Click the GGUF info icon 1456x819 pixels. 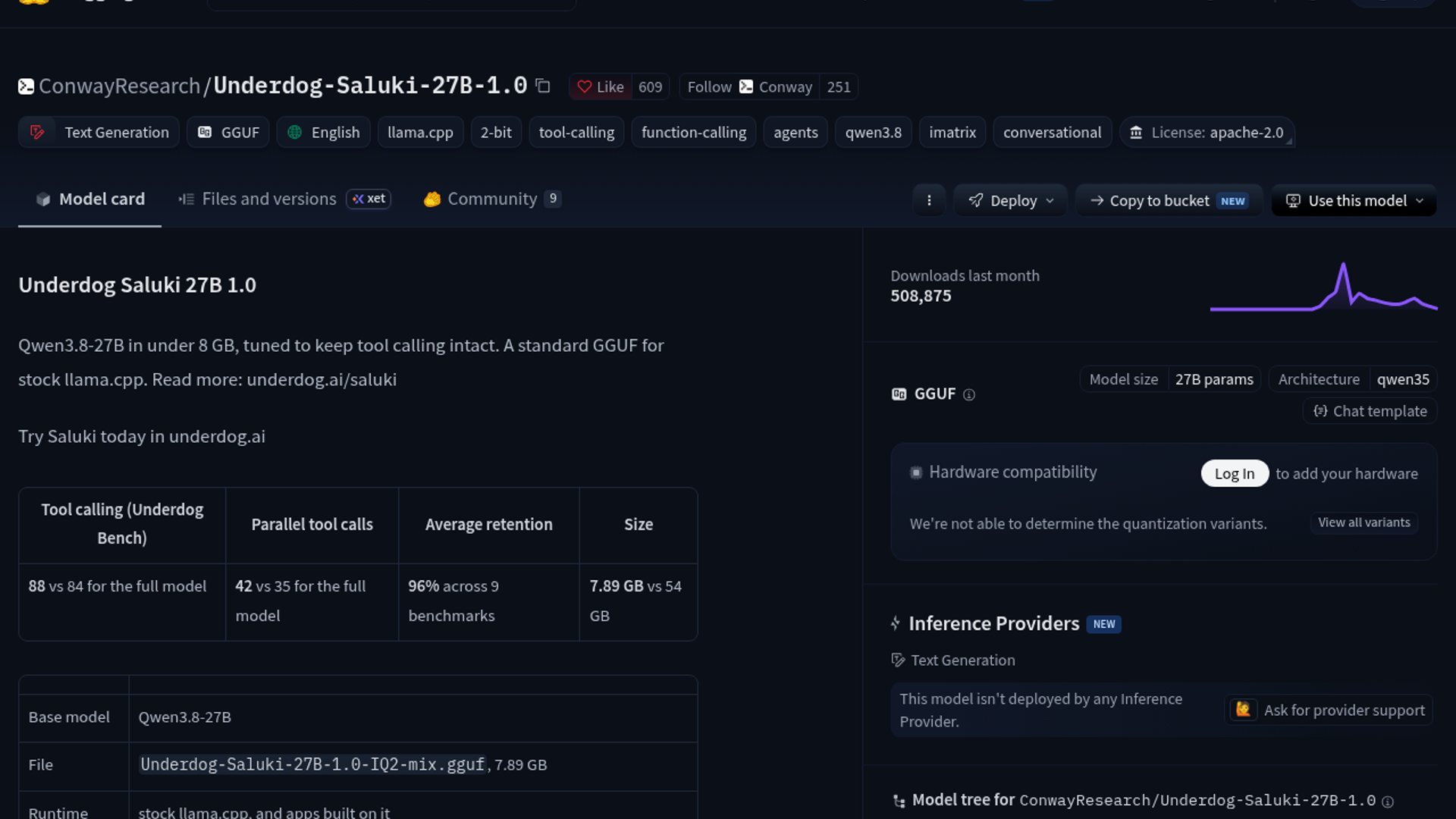pos(968,394)
